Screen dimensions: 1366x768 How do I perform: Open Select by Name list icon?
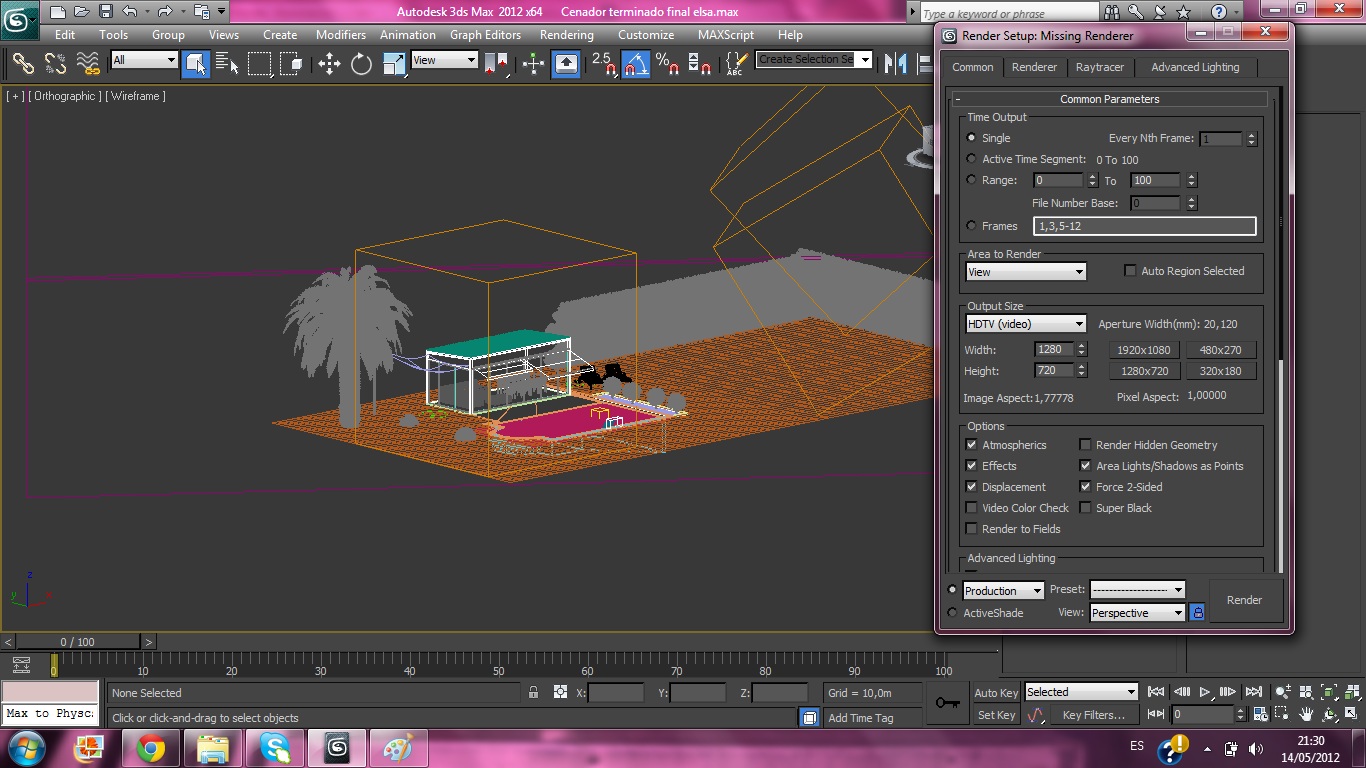click(228, 64)
